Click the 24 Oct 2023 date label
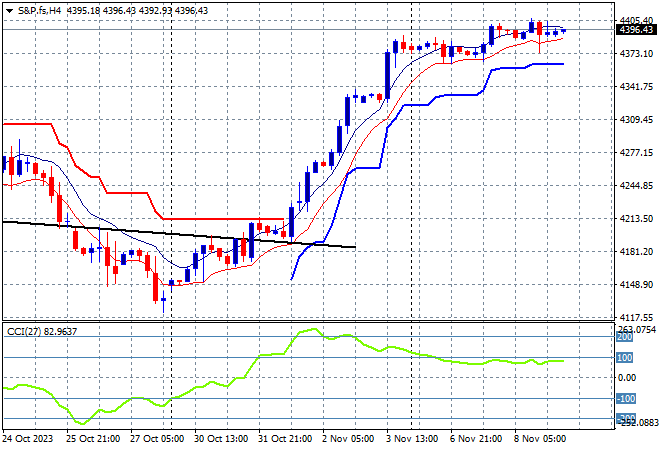 pyautogui.click(x=30, y=438)
